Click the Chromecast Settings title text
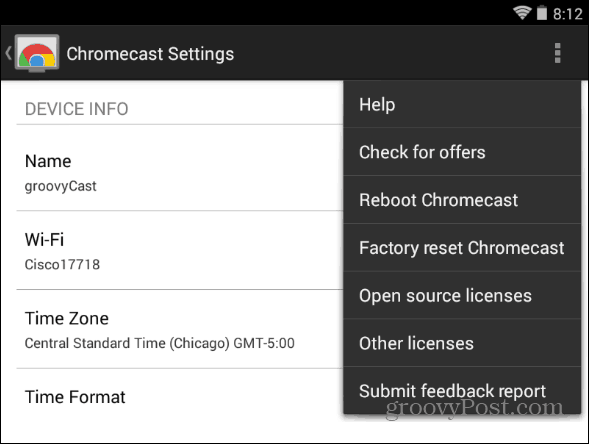The height and width of the screenshot is (444, 589). 150,54
